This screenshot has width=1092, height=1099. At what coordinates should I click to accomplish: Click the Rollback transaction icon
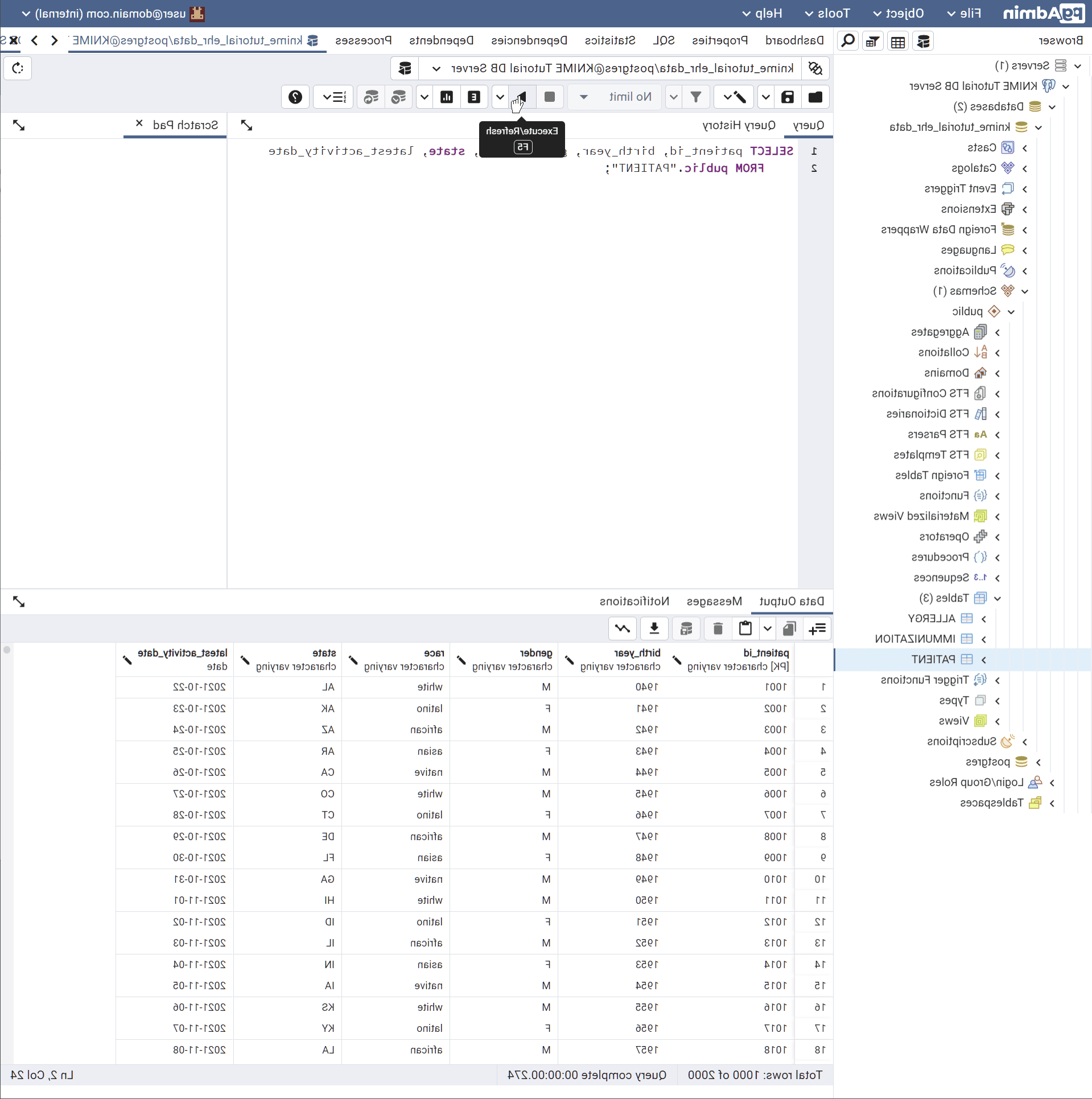[x=371, y=97]
